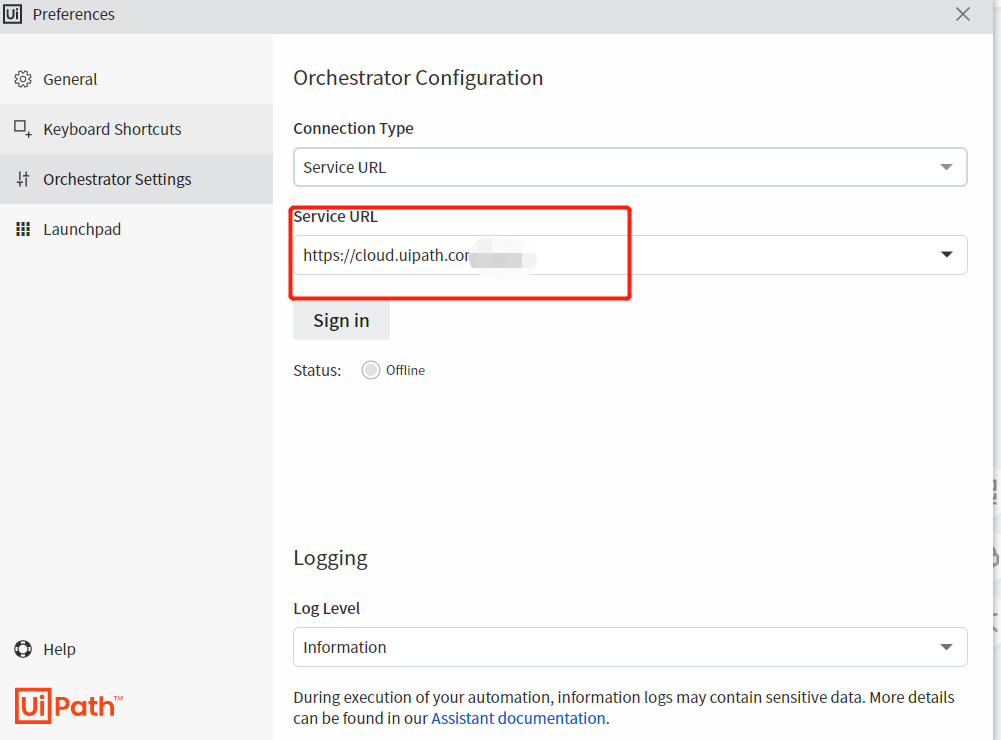The width and height of the screenshot is (1001, 740).
Task: Click the Help label in sidebar
Action: 59,649
